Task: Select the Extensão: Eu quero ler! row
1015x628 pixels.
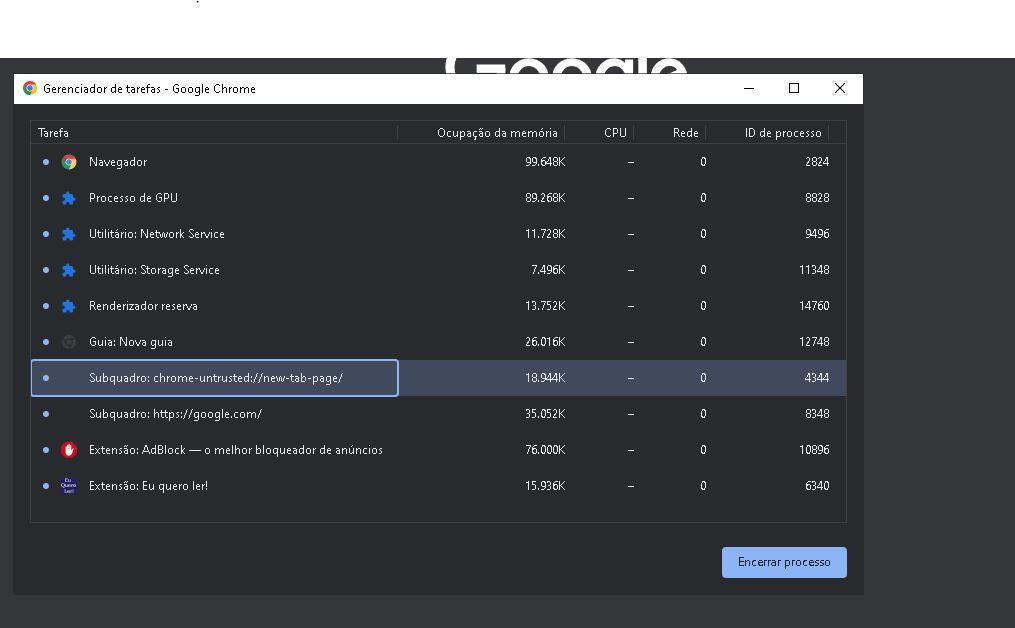Action: point(438,486)
